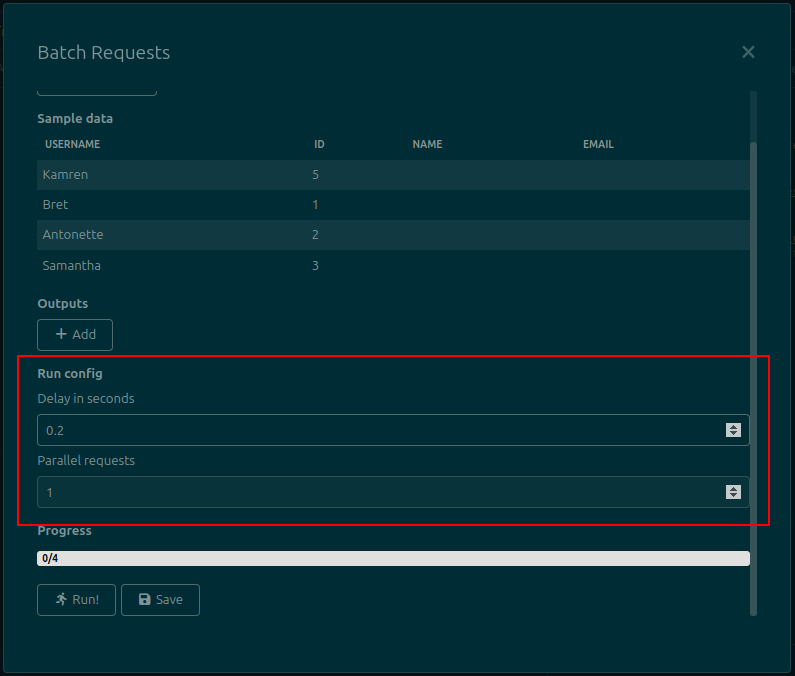Start the batch with Run! button
Image resolution: width=795 pixels, height=676 pixels.
[x=77, y=600]
